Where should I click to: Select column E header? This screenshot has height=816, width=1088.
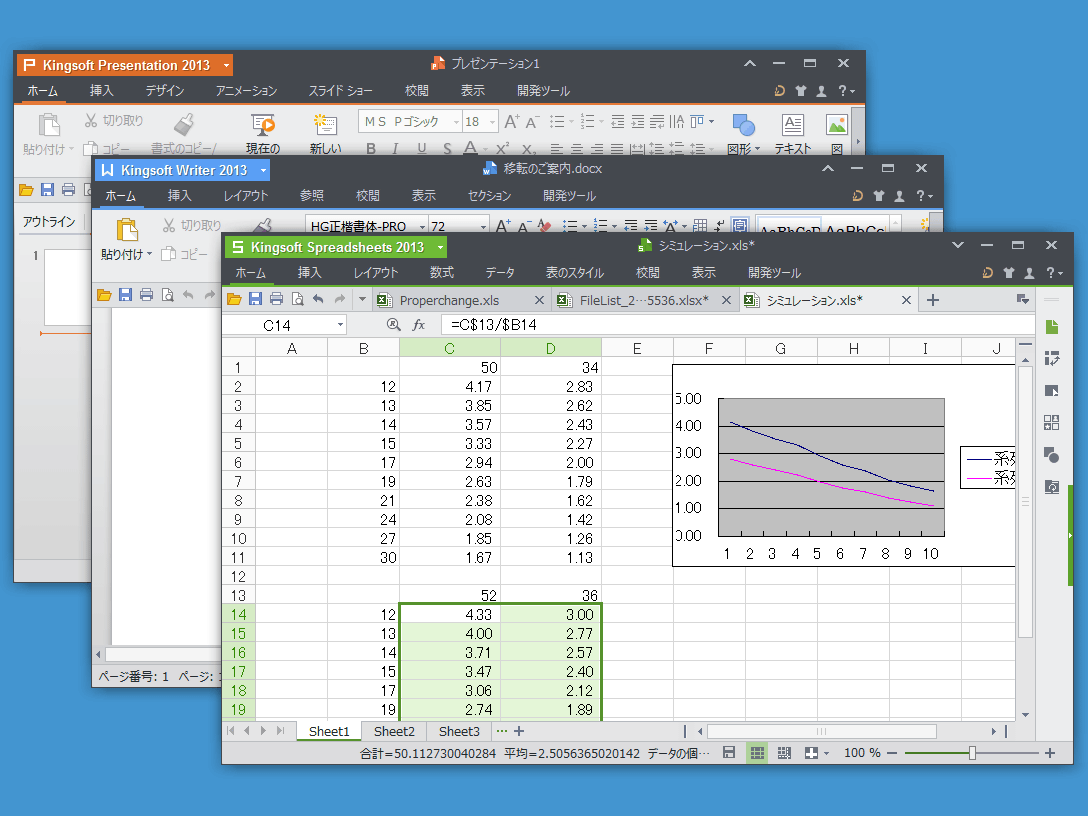pos(637,348)
